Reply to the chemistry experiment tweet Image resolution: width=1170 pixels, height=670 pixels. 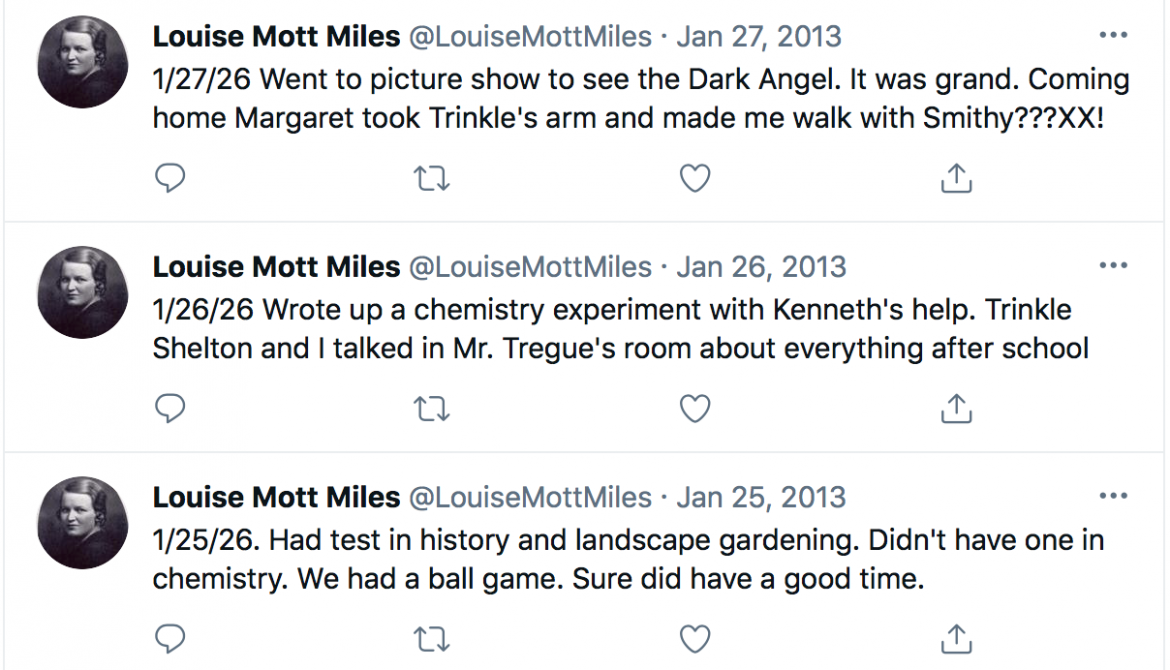[171, 409]
